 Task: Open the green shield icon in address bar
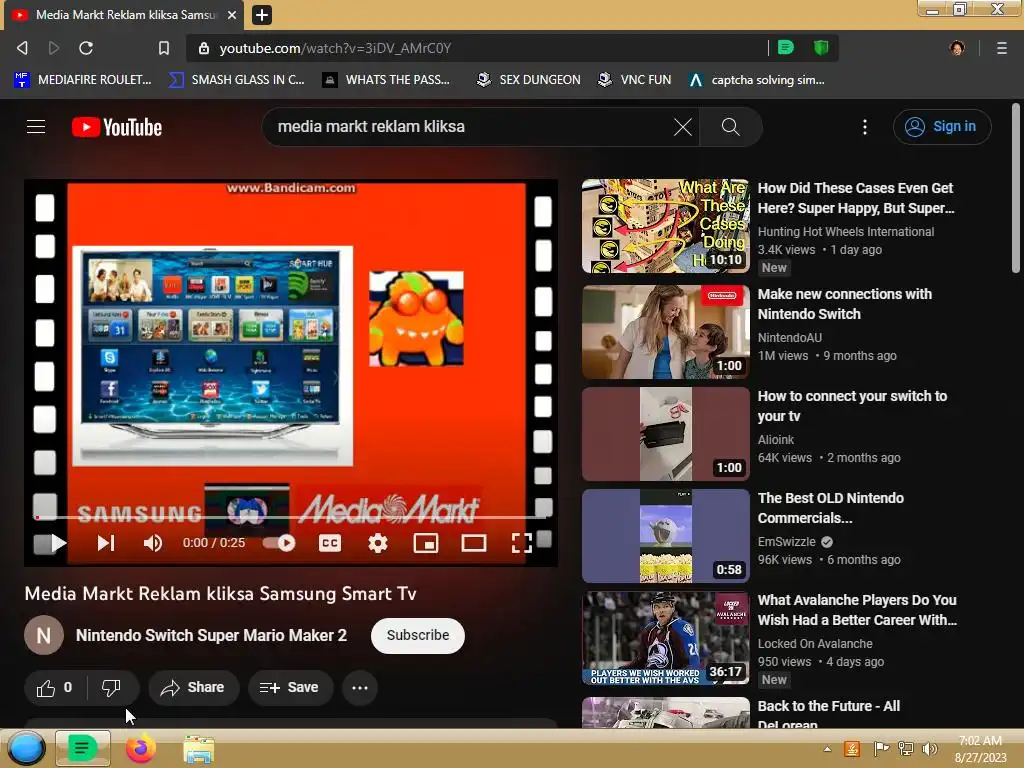pyautogui.click(x=821, y=48)
